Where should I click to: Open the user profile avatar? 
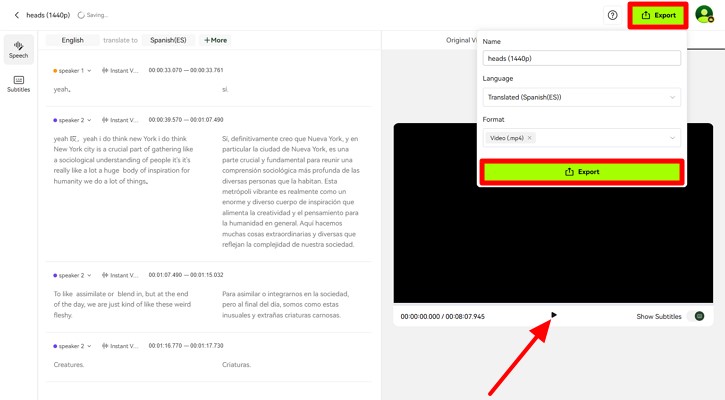(704, 14)
